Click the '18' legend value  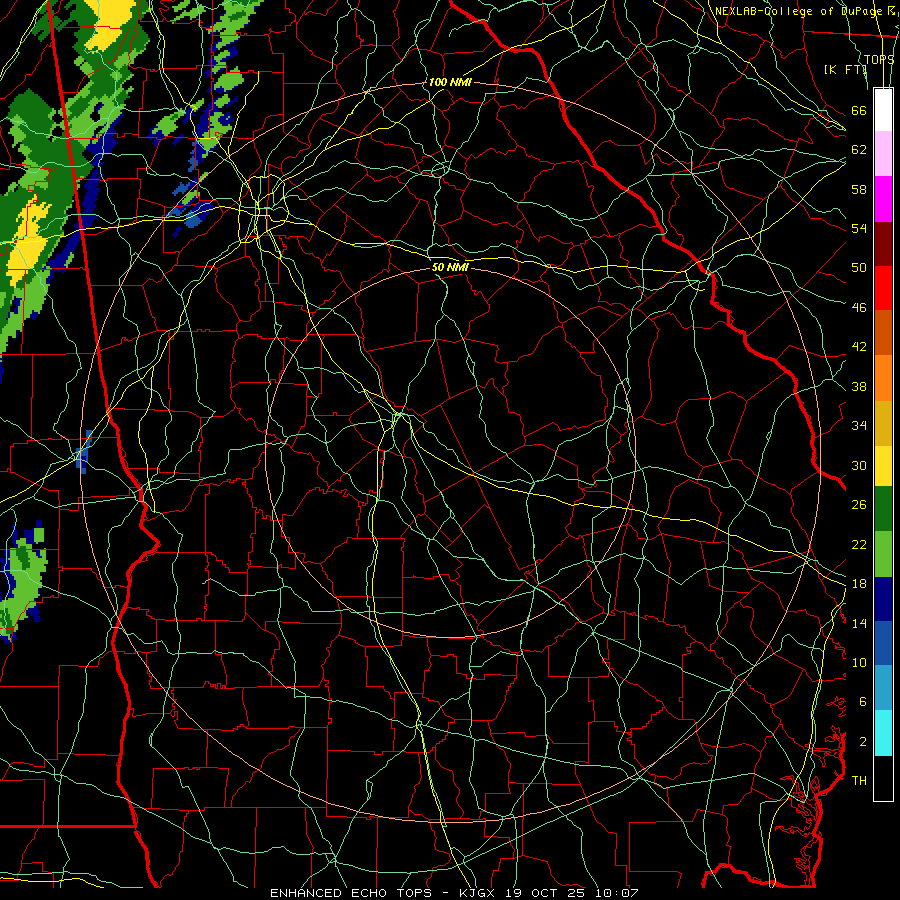tap(859, 584)
